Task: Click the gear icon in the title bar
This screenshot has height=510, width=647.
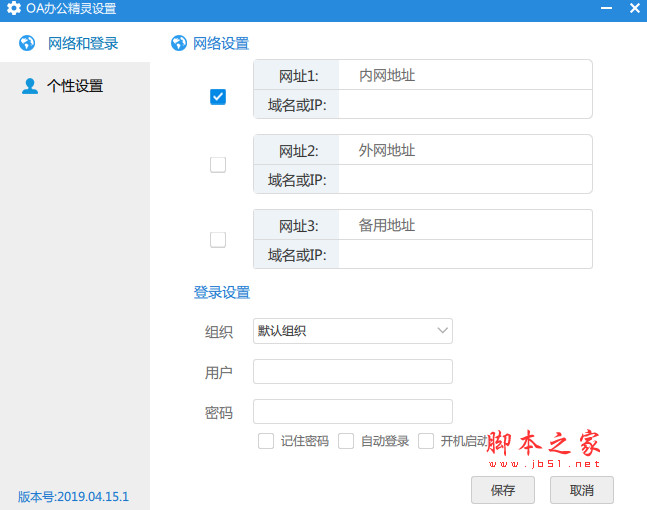Action: point(14,10)
